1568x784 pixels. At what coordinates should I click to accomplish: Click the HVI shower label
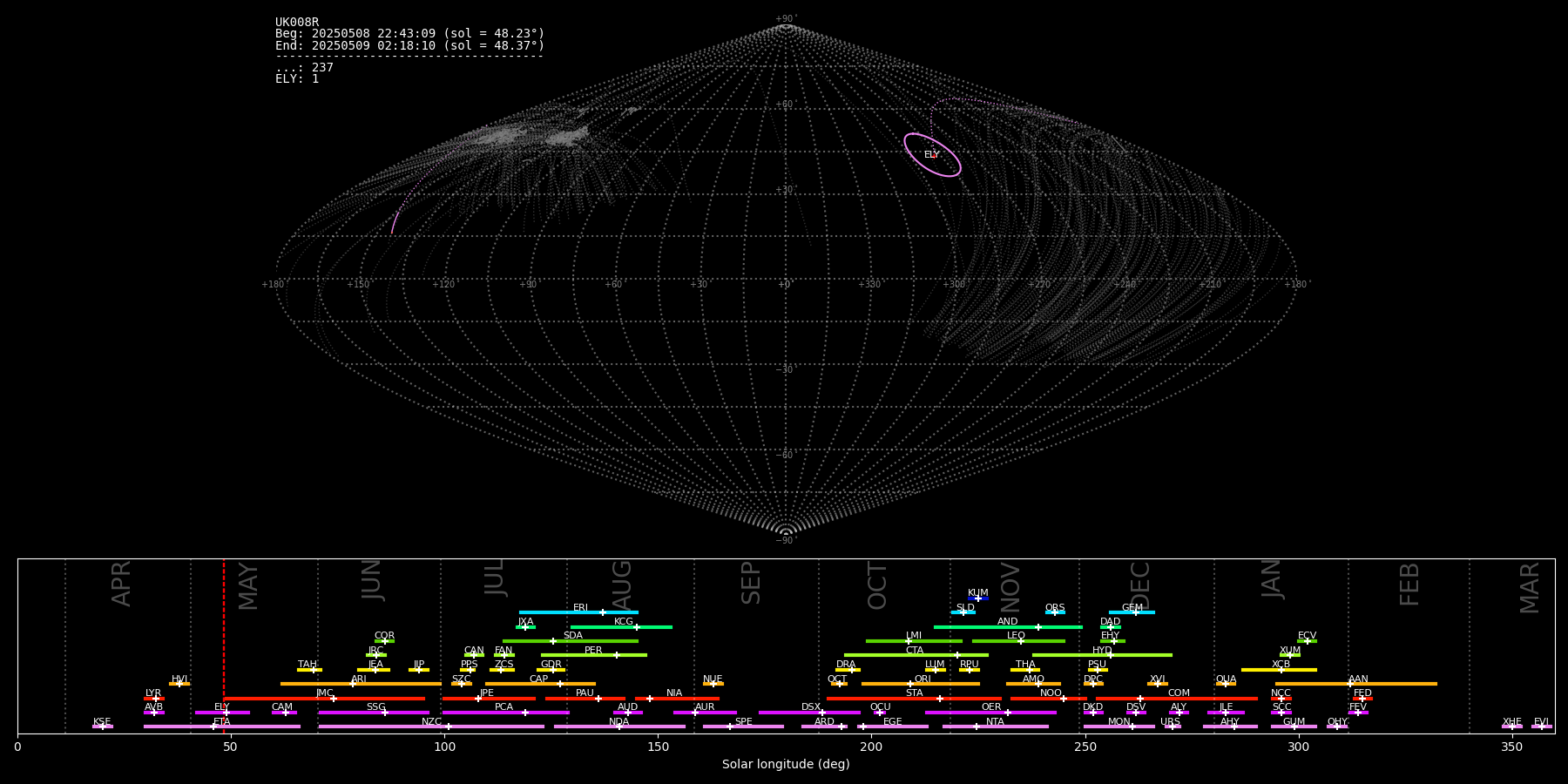click(179, 679)
